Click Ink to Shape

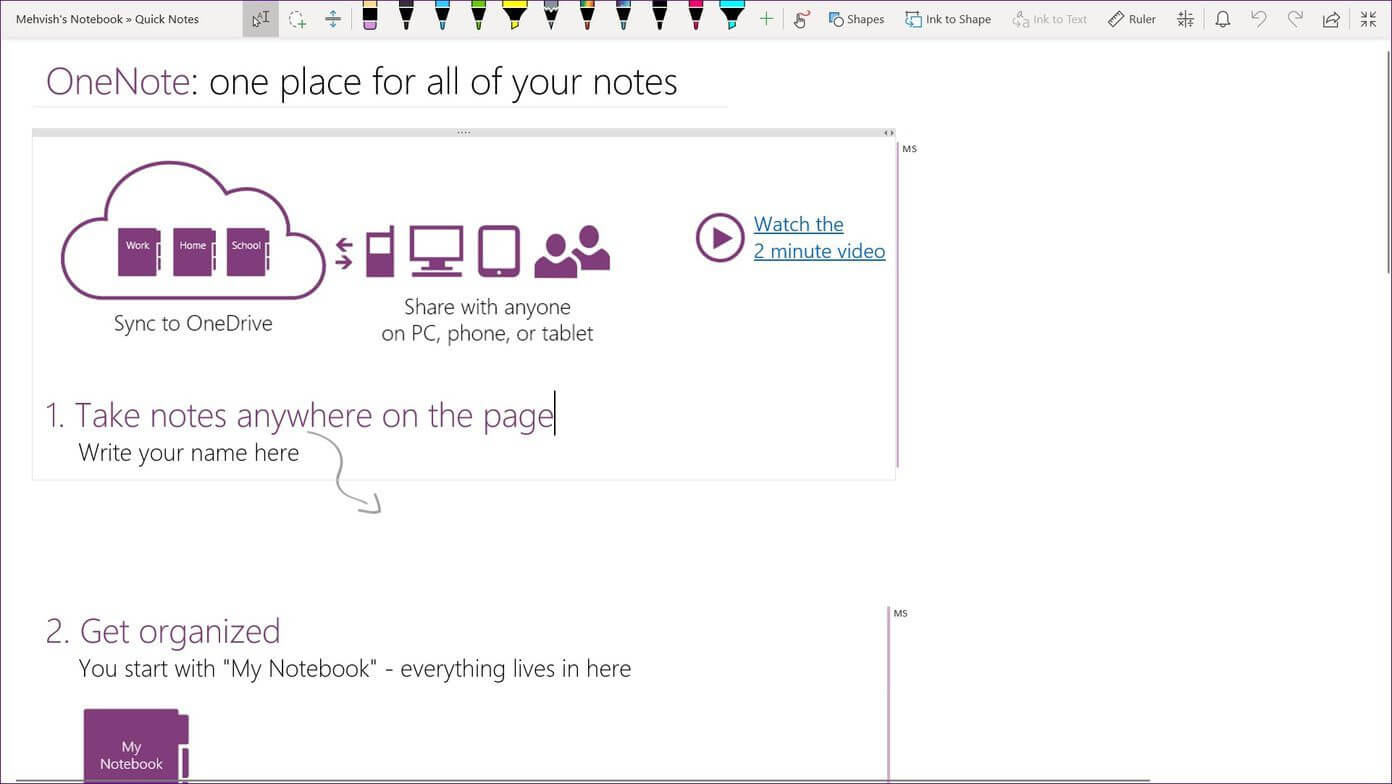pos(948,19)
